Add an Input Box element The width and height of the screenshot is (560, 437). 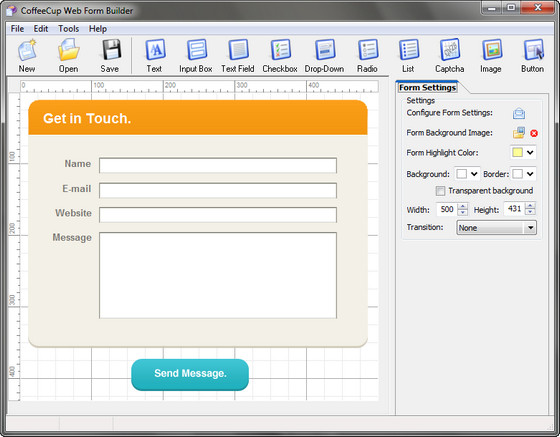(196, 56)
